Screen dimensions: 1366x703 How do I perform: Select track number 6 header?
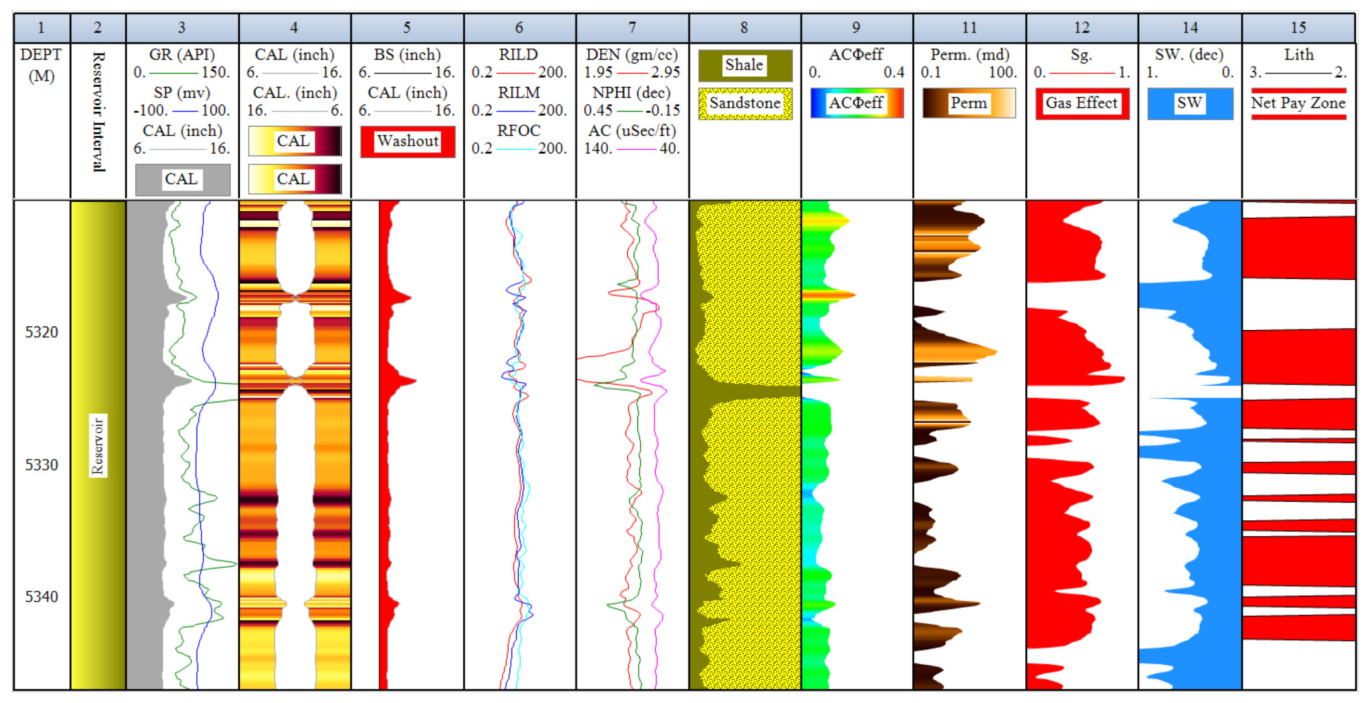[x=519, y=27]
